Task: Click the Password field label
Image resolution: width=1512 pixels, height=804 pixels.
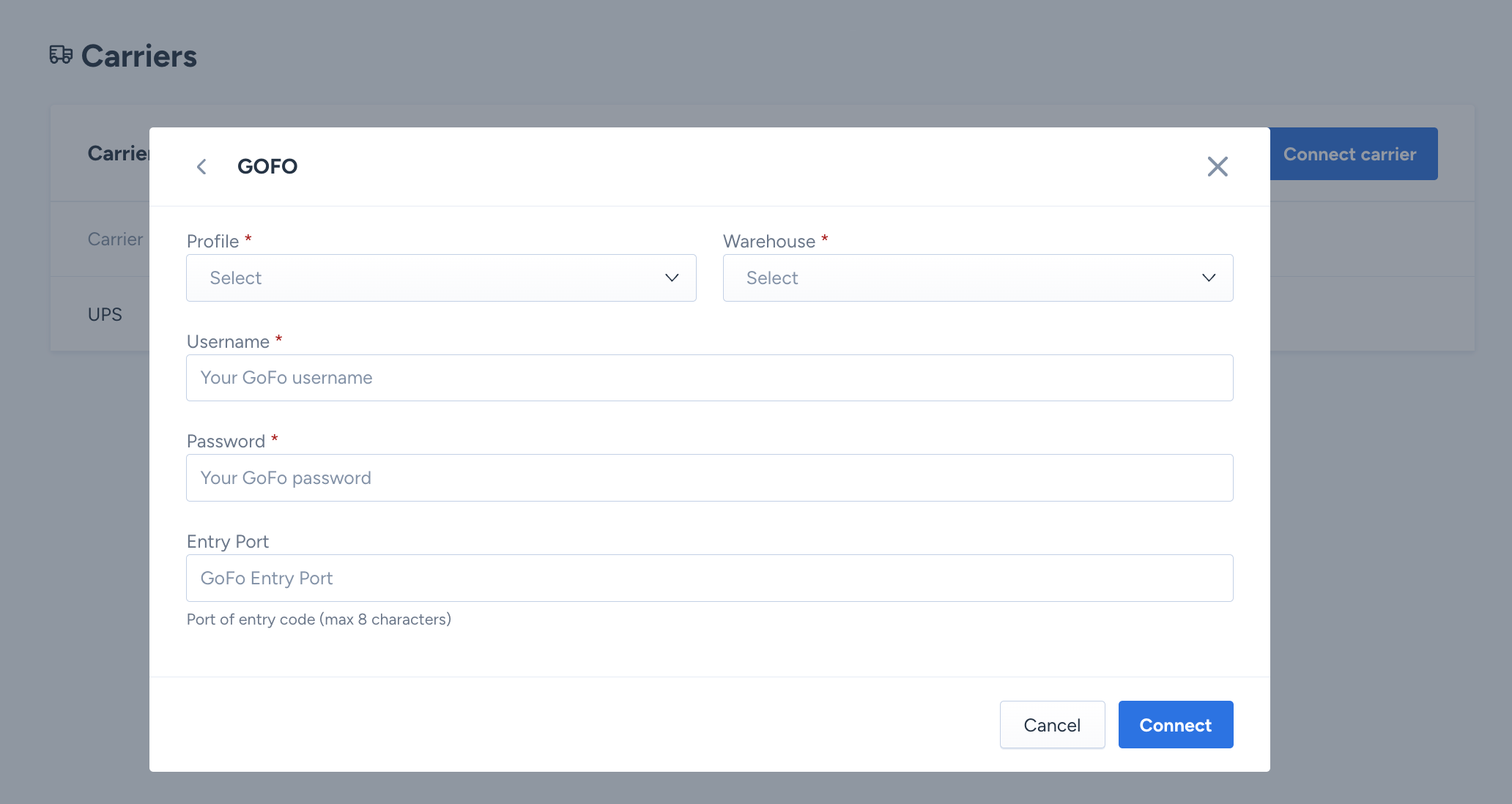Action: [226, 442]
